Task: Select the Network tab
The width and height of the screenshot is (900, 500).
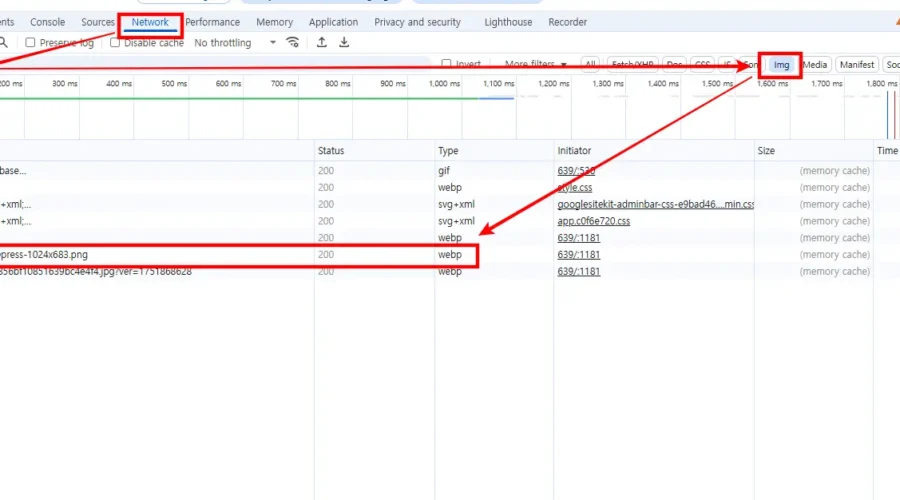Action: tap(150, 22)
